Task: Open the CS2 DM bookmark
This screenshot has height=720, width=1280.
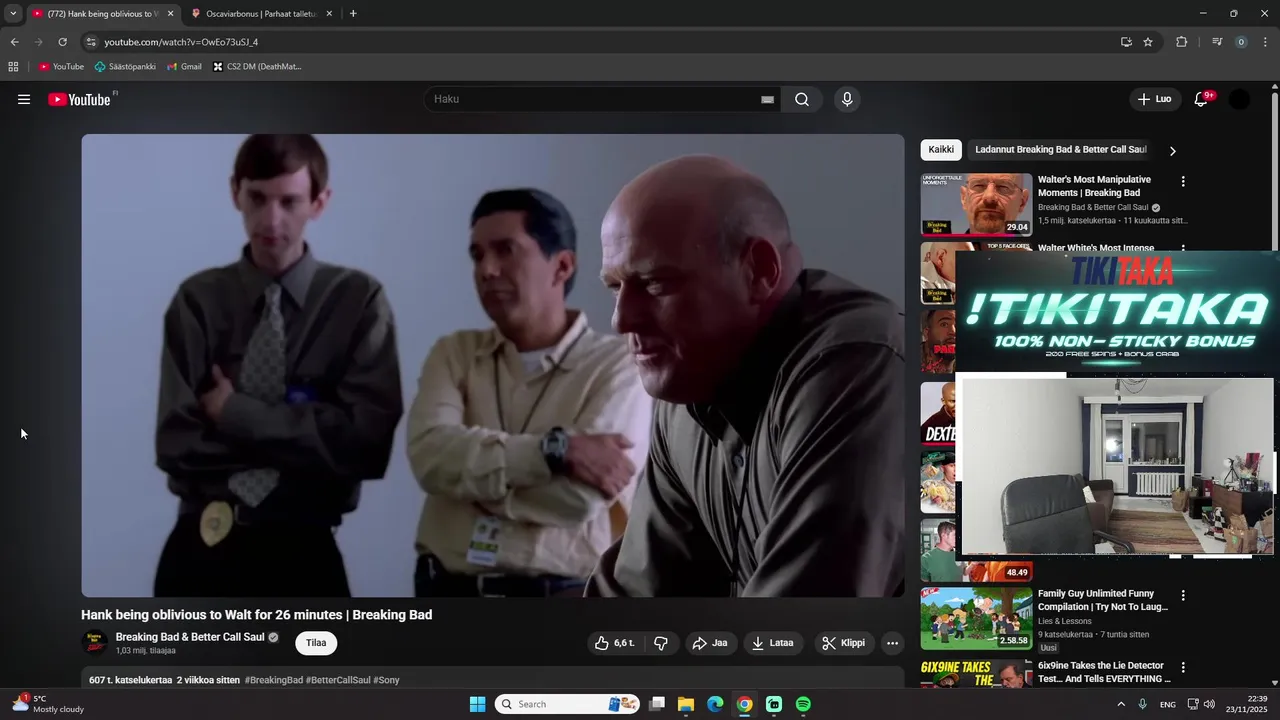Action: (x=257, y=67)
